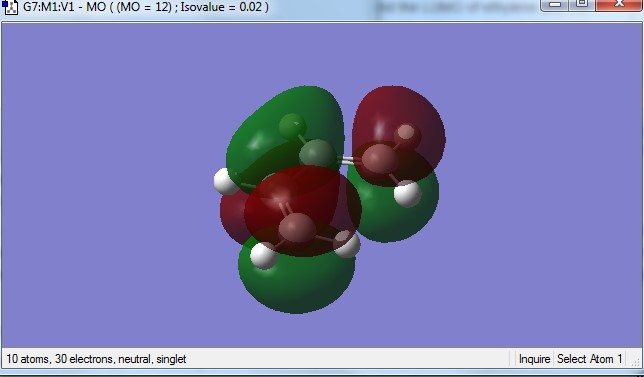644x377 pixels.
Task: Click the Select Atom 1 status field
Action: (589, 359)
